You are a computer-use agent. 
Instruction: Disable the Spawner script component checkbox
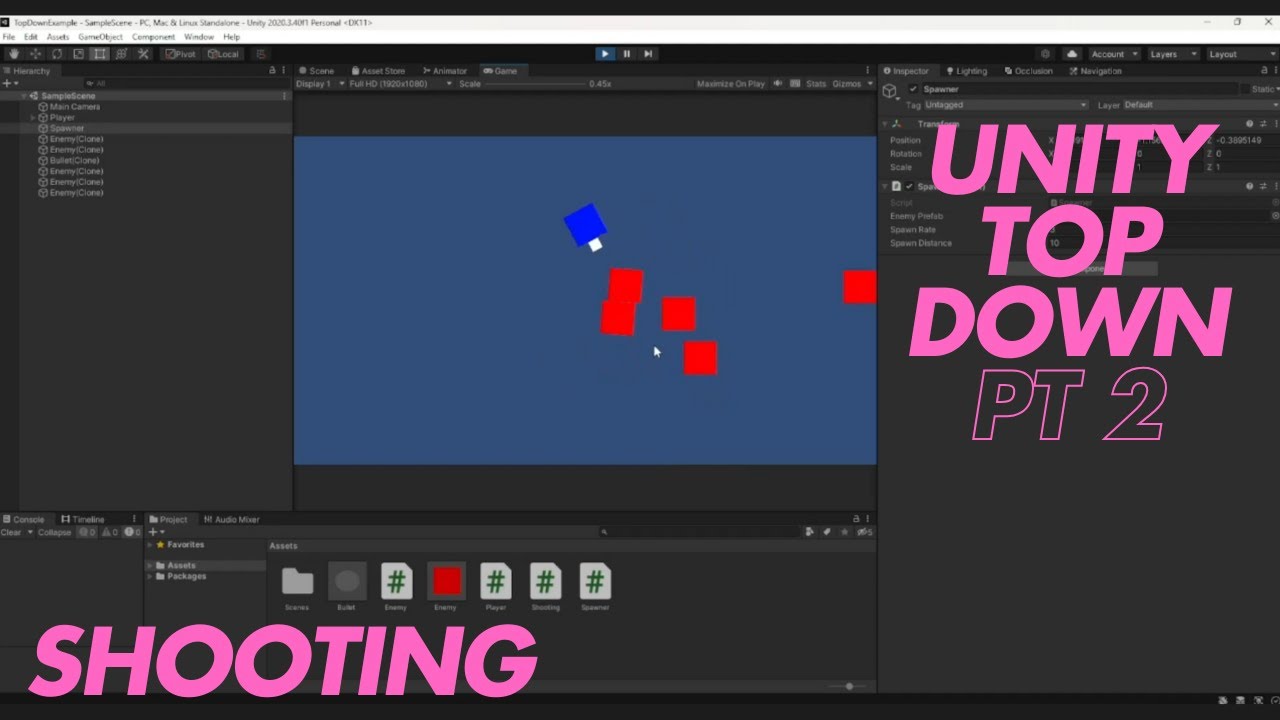(909, 186)
